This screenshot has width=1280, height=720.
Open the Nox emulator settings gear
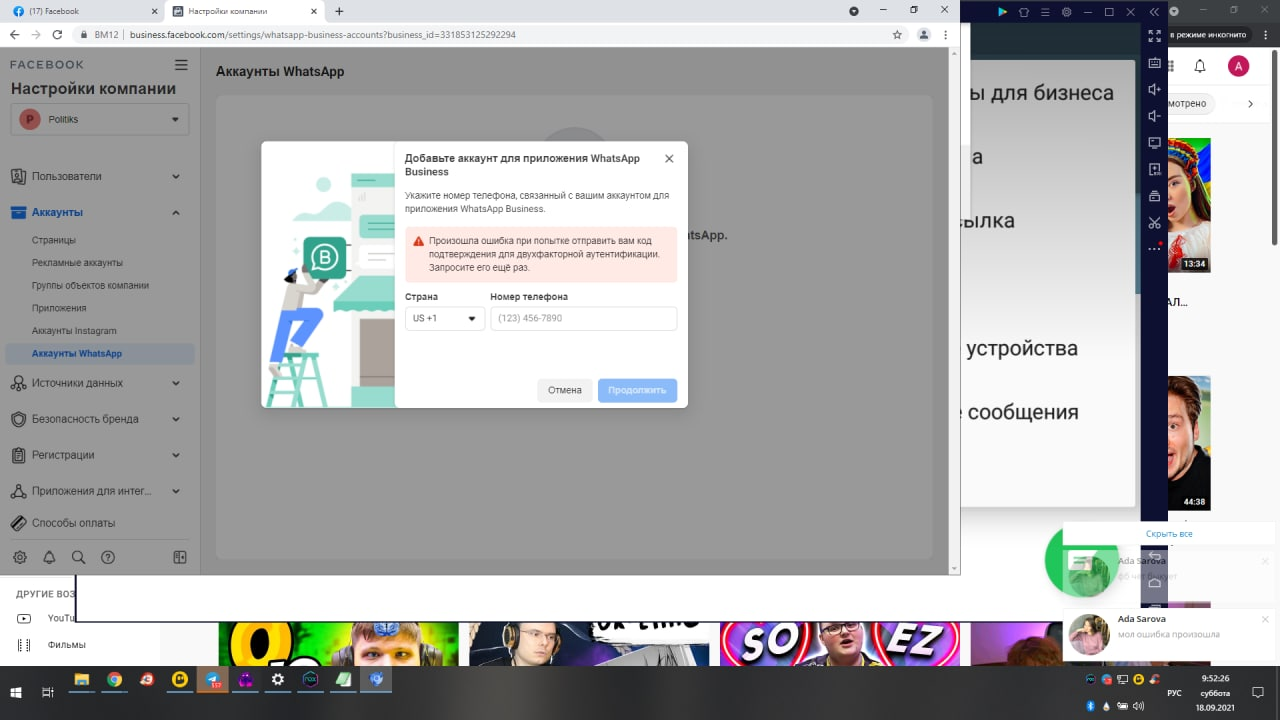tap(1067, 12)
